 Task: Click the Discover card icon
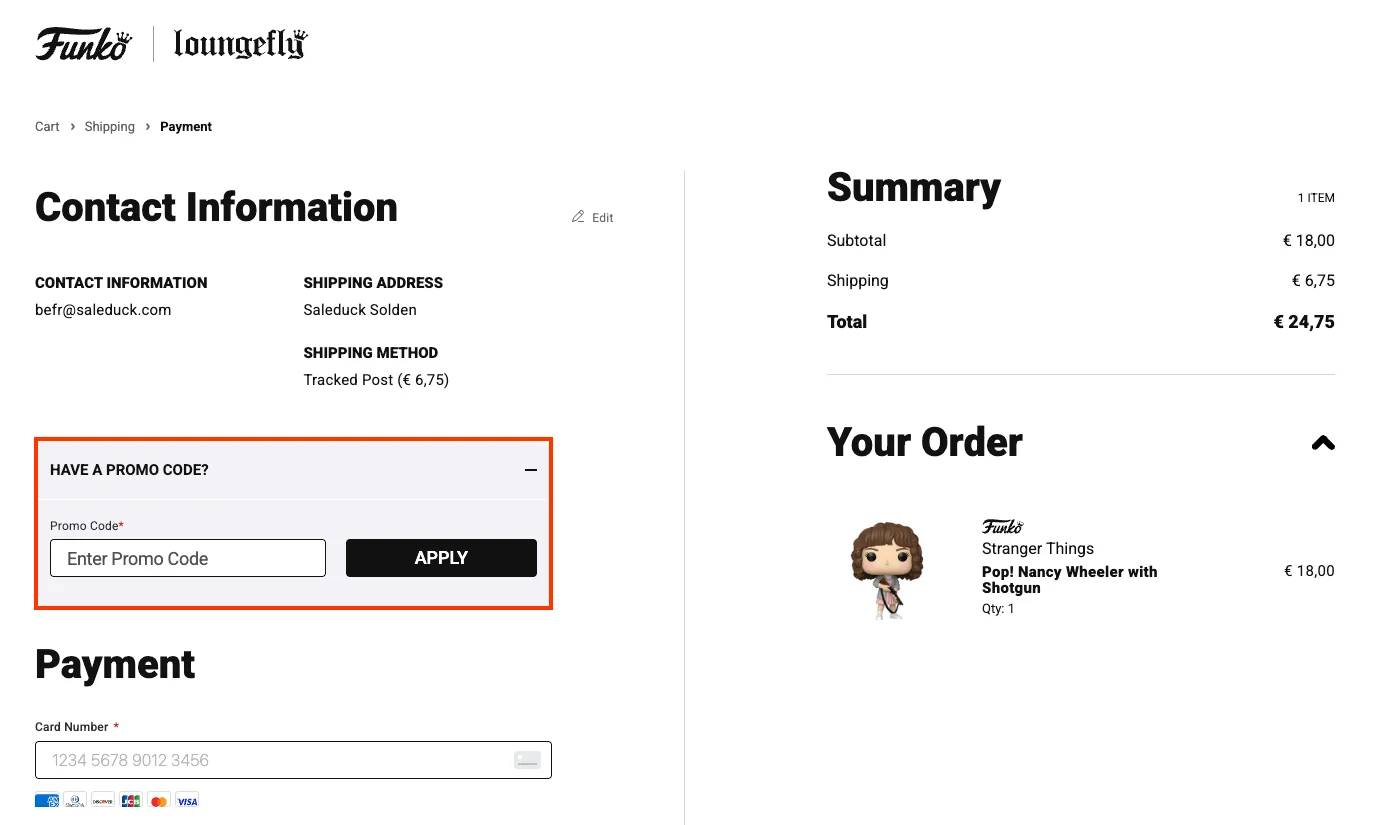pos(102,800)
